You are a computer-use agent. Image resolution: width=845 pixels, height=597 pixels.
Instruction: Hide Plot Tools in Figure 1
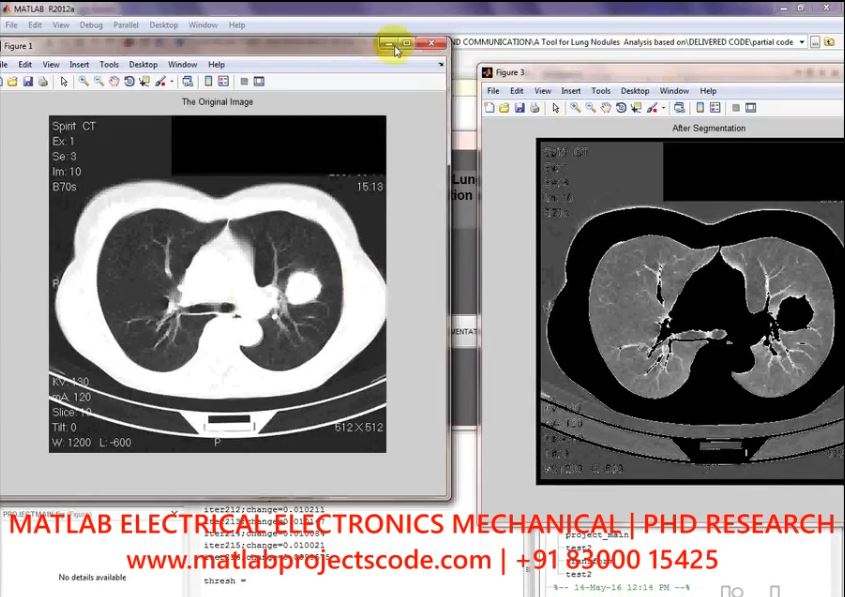click(244, 81)
